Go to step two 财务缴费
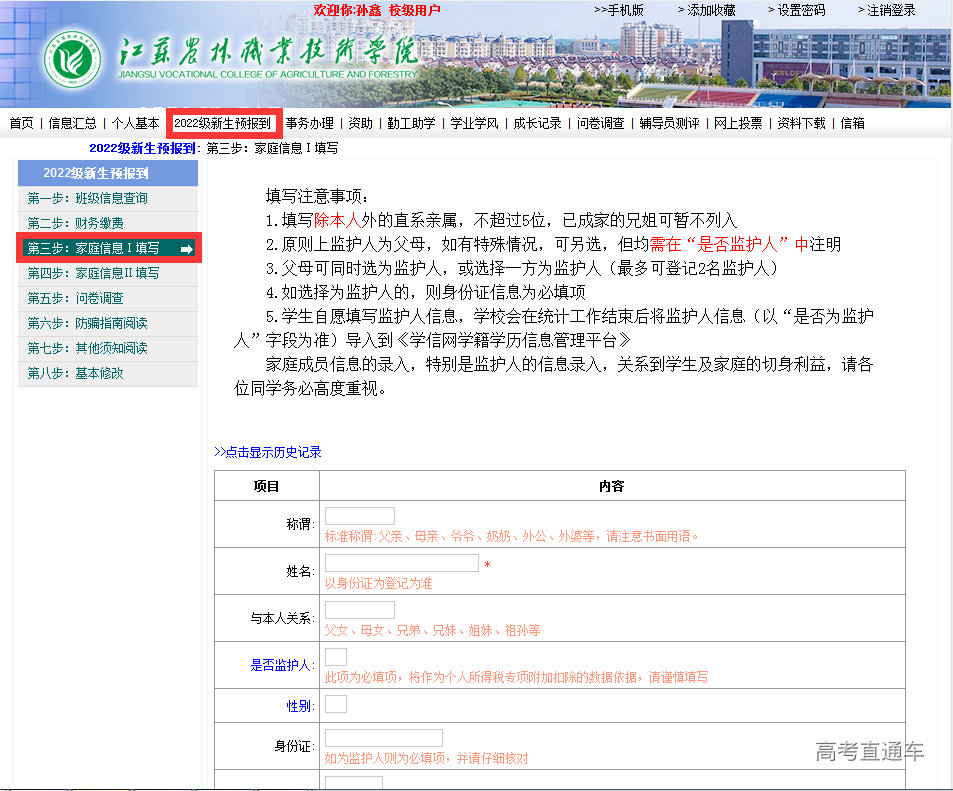The image size is (953, 791). 76,223
